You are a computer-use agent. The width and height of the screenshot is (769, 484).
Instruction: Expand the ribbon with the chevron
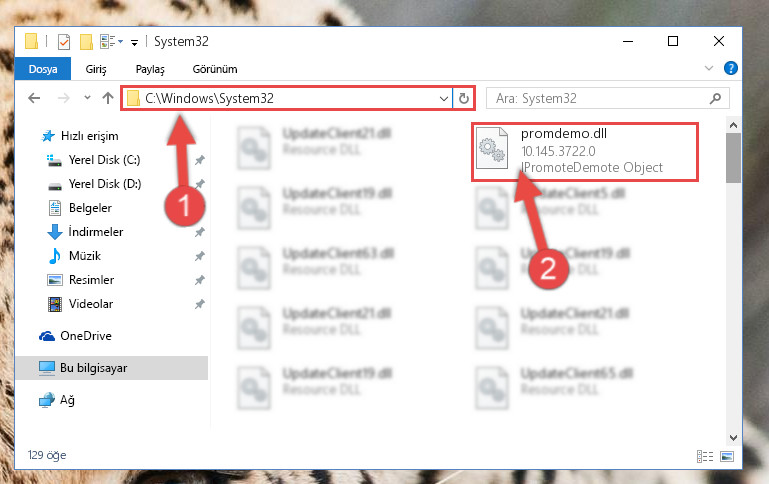[709, 68]
